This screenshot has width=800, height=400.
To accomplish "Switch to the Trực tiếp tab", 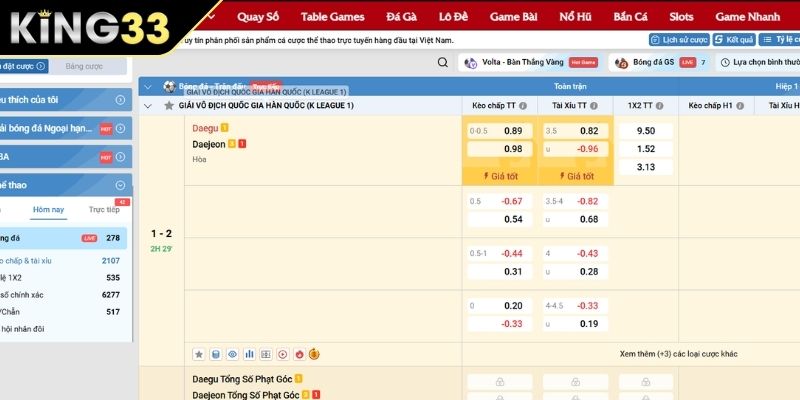I will tap(104, 210).
